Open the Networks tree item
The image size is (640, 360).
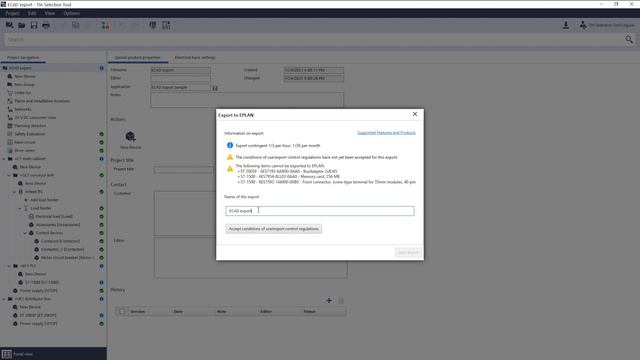coord(22,109)
